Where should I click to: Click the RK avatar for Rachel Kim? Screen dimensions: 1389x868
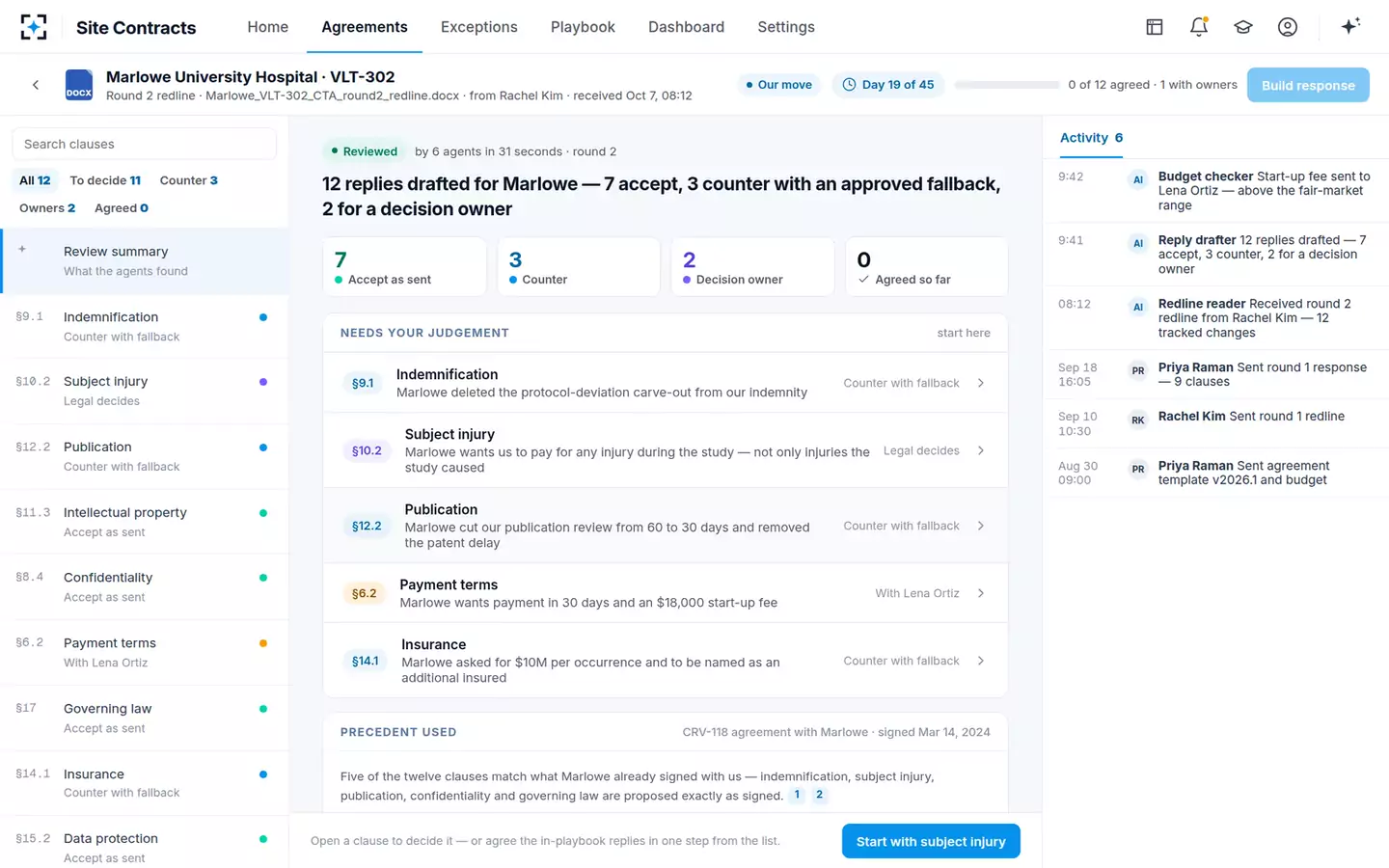(1138, 420)
